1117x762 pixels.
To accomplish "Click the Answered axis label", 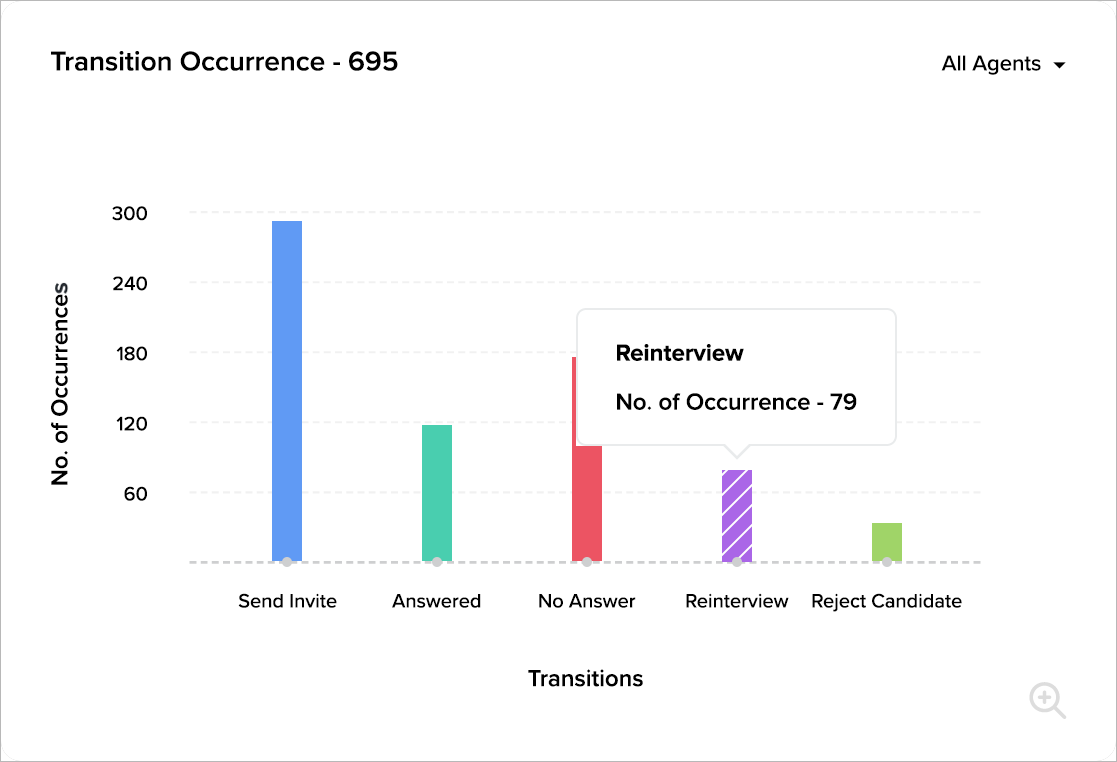I will click(436, 601).
